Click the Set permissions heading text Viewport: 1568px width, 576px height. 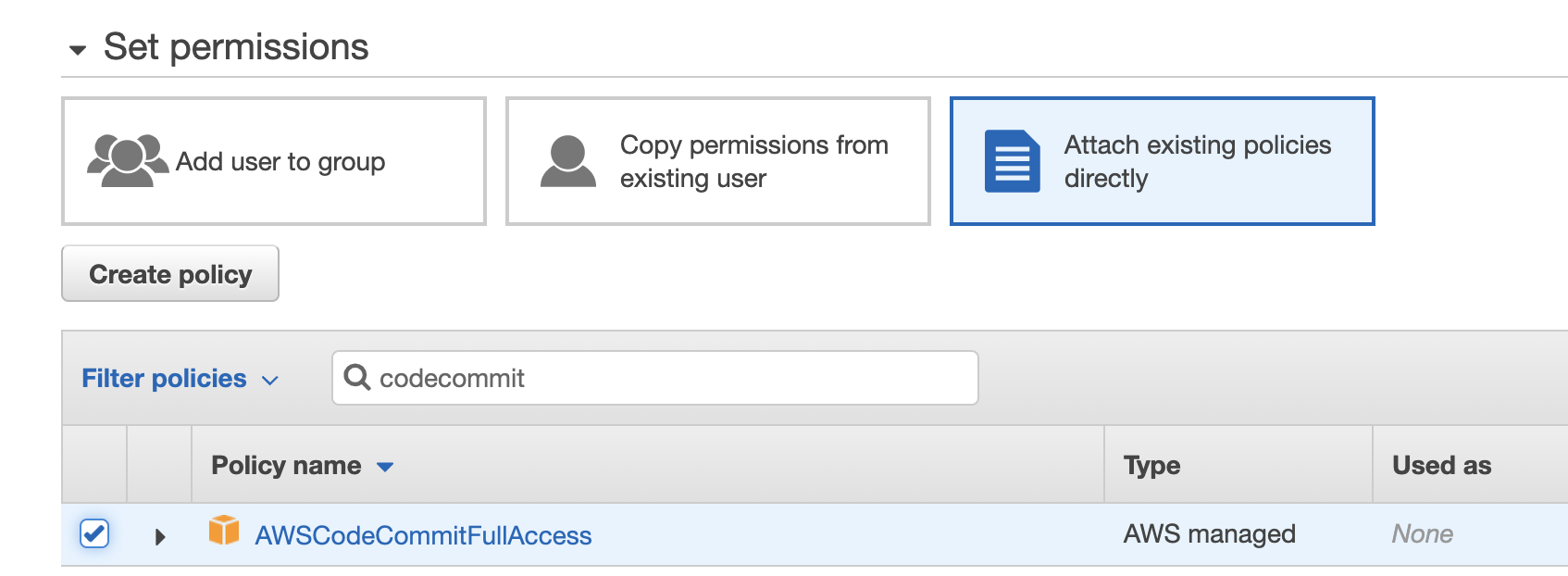pyautogui.click(x=236, y=46)
